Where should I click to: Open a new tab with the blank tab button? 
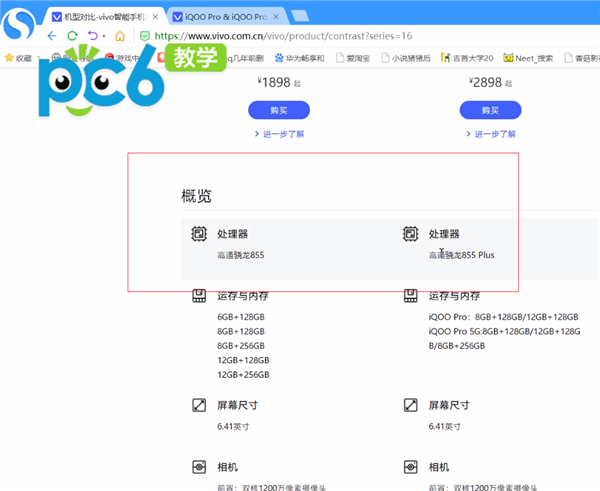coord(300,16)
